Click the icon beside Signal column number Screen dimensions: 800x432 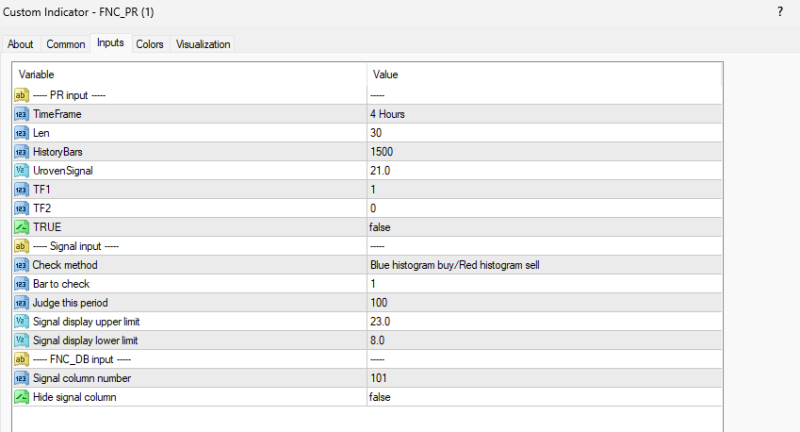22,378
